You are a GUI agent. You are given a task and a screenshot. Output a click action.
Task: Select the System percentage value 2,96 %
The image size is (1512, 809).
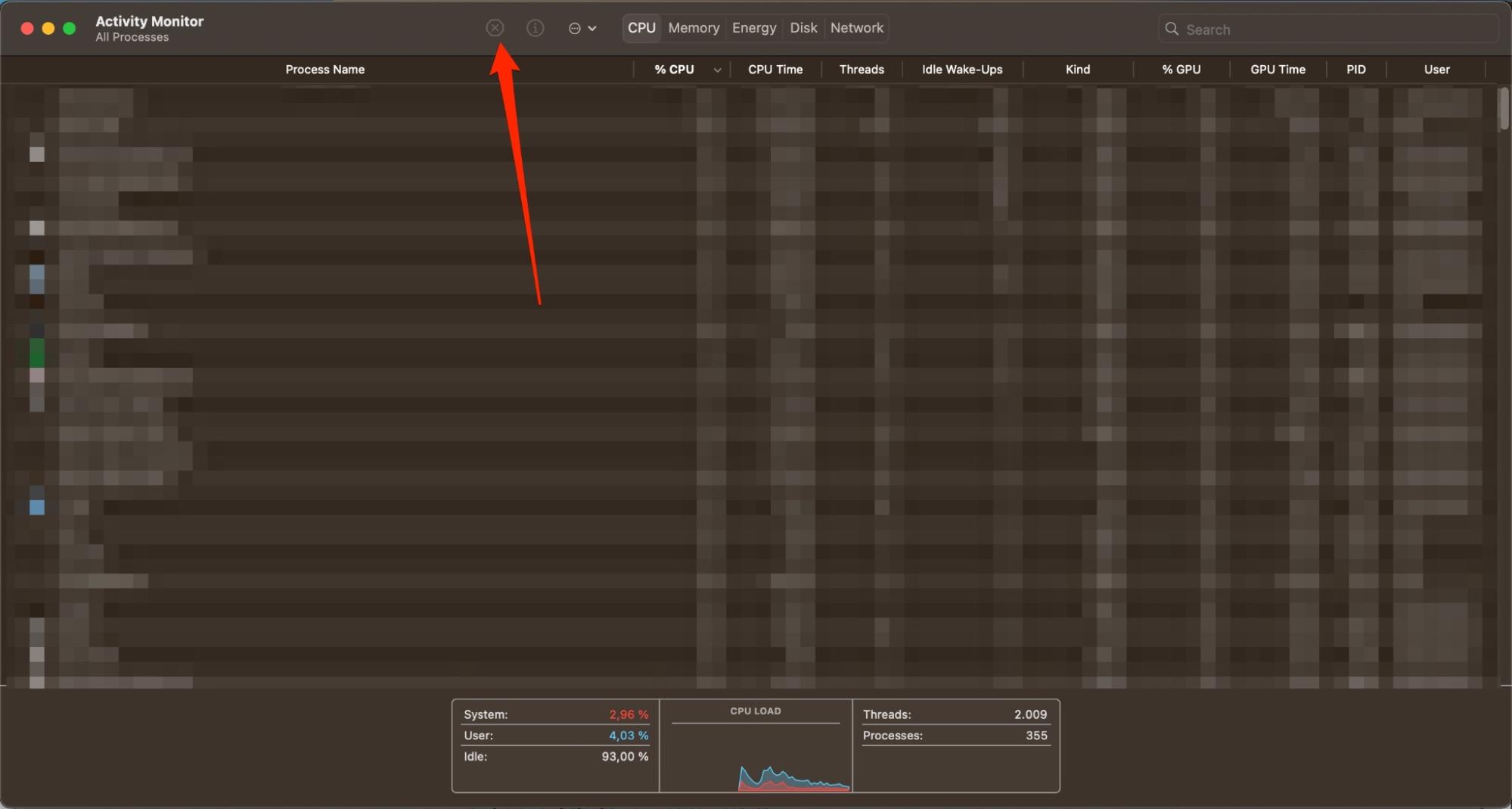coord(629,714)
